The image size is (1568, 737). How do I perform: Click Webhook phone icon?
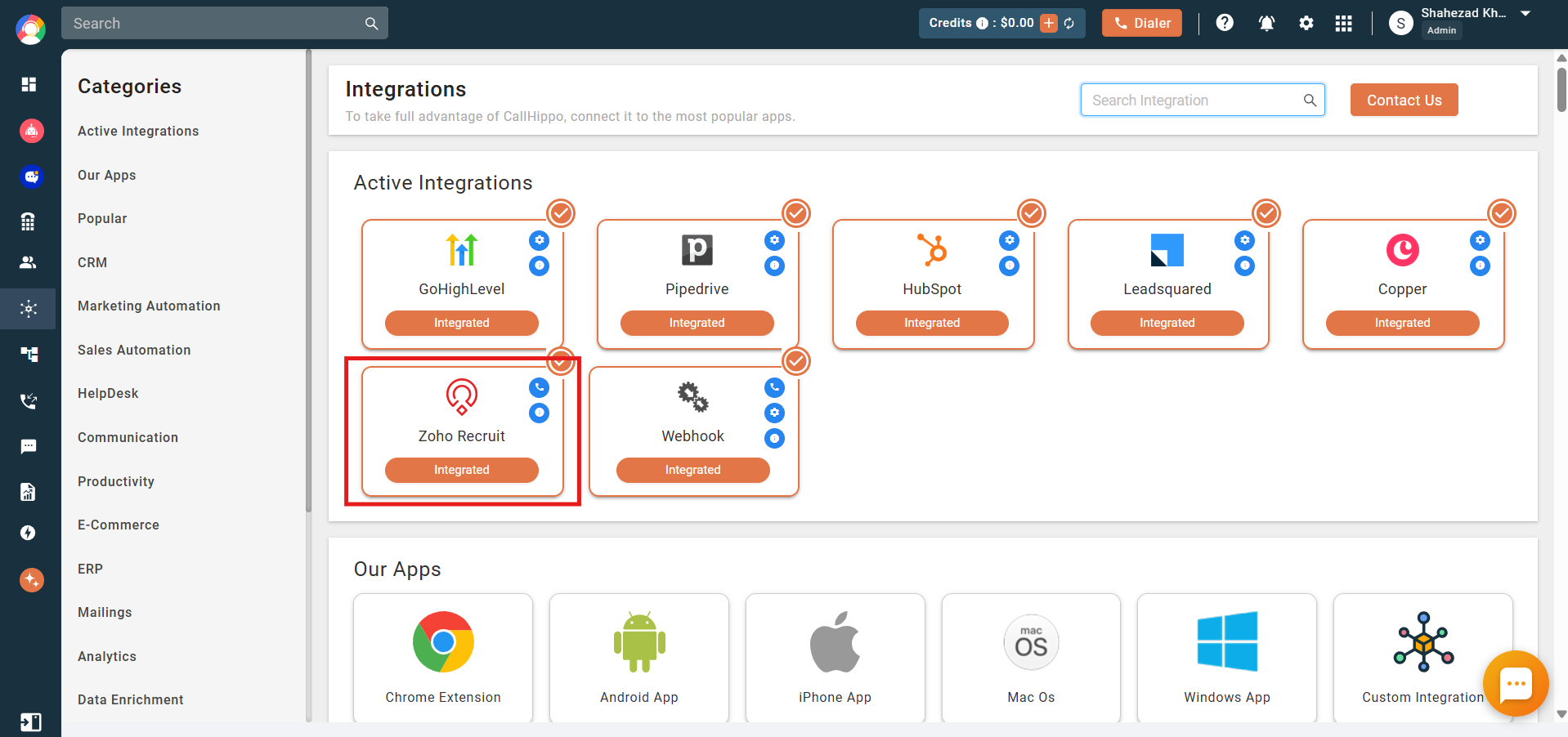tap(774, 387)
